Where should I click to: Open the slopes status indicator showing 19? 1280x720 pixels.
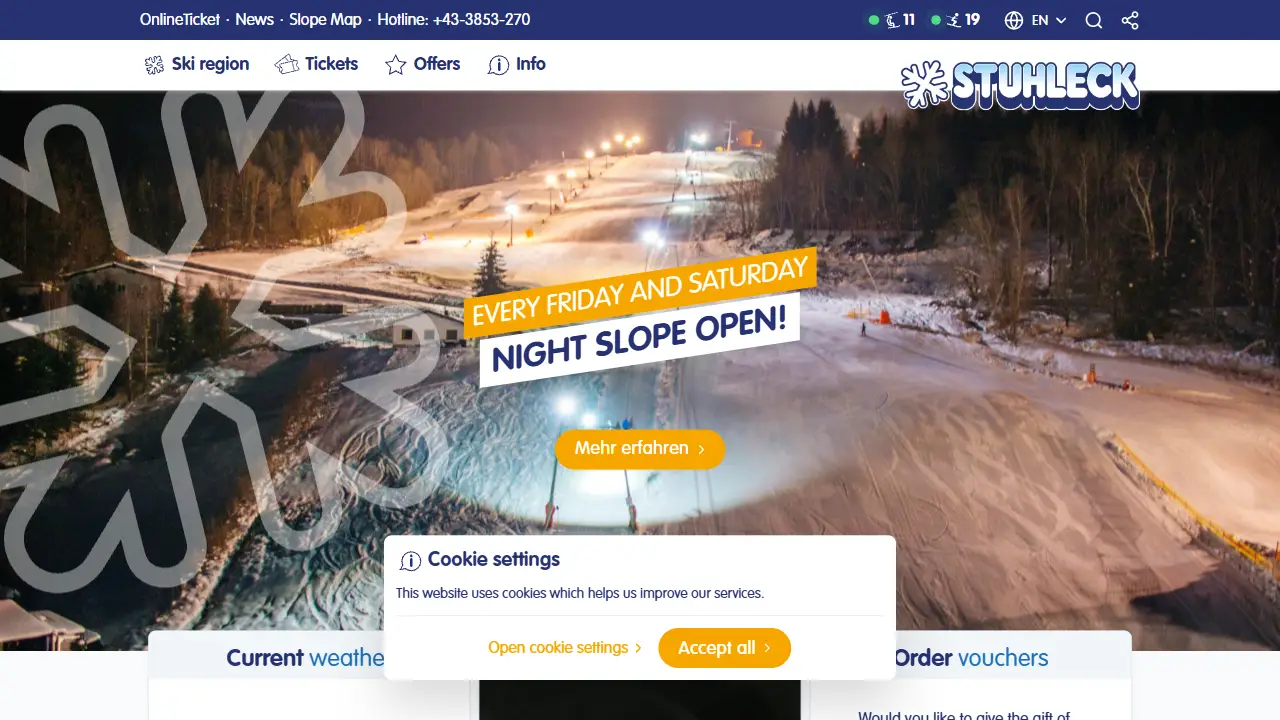[x=956, y=20]
